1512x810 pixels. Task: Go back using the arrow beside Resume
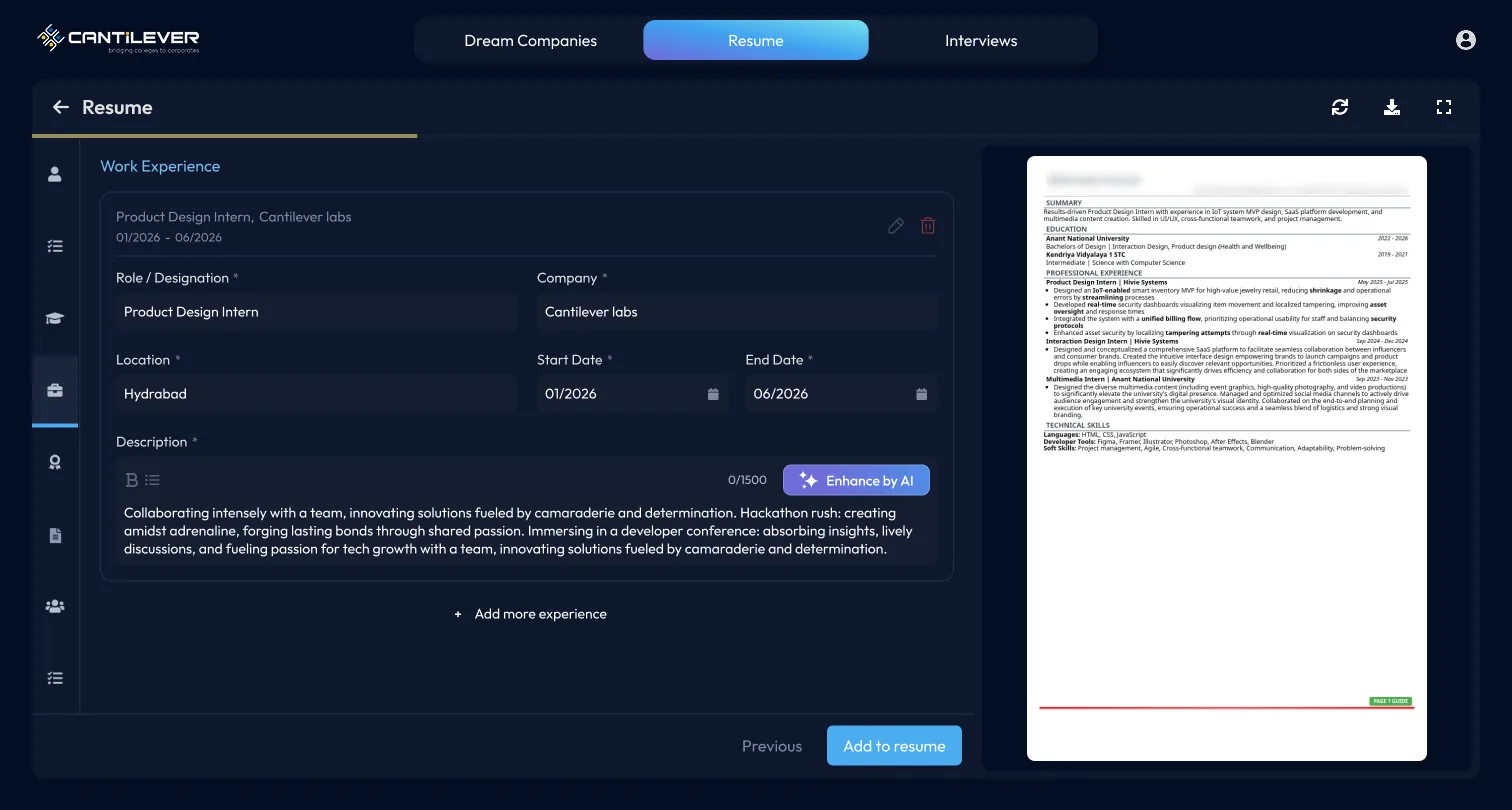coord(61,107)
